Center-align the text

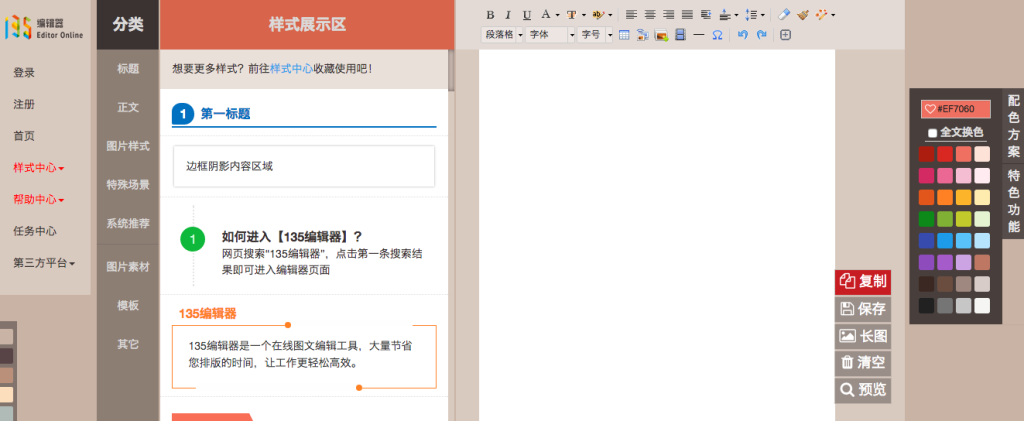tap(650, 15)
